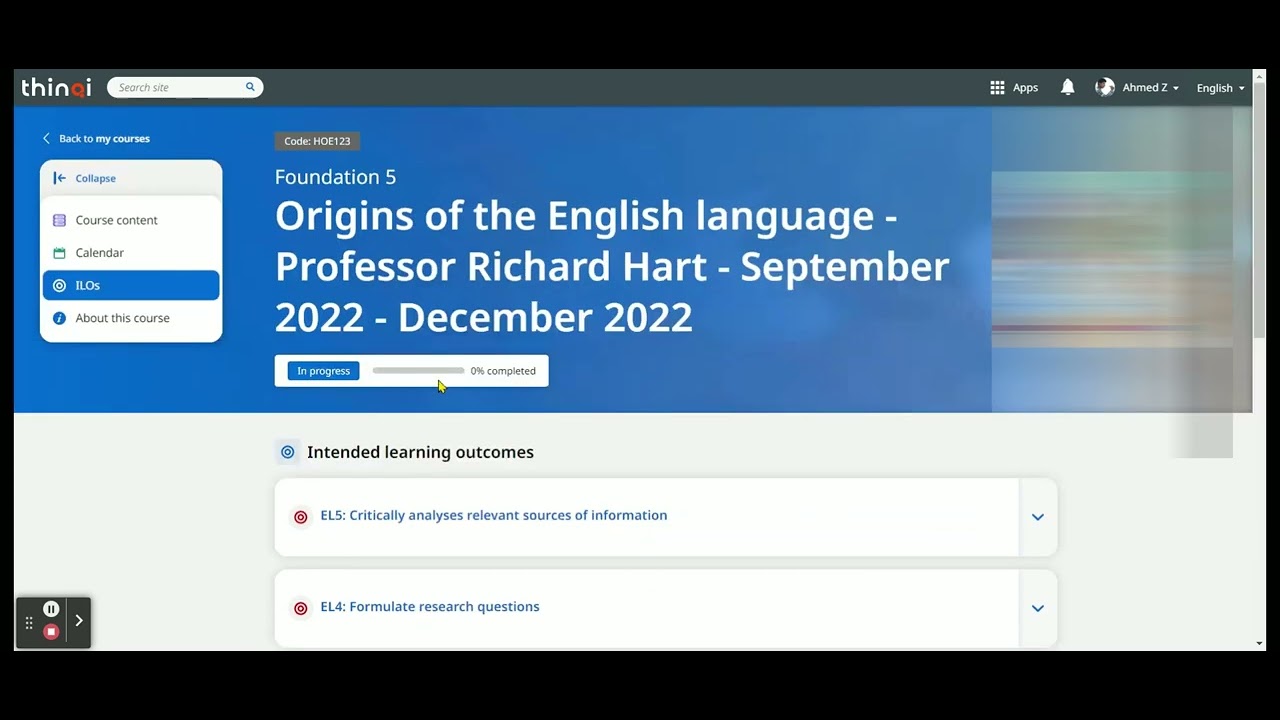This screenshot has width=1280, height=720.
Task: Click the In progress status badge
Action: point(323,371)
